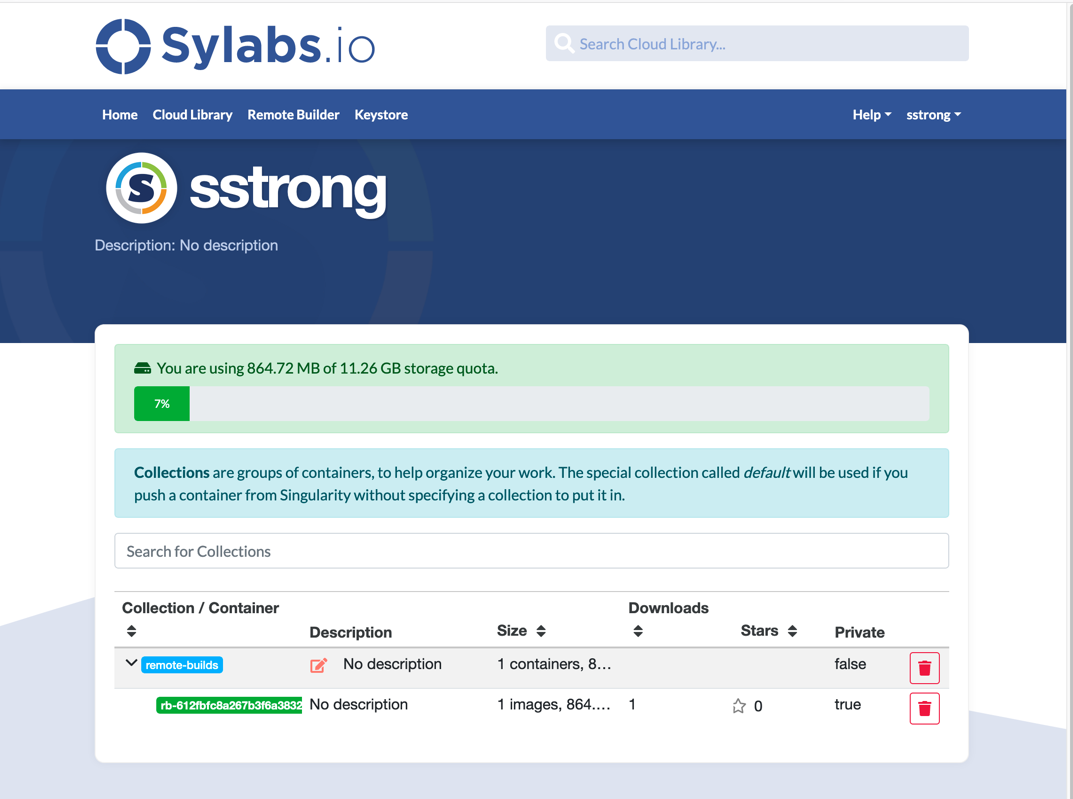Click the Collections info message
Screen dimensions: 1073x799
click(531, 483)
